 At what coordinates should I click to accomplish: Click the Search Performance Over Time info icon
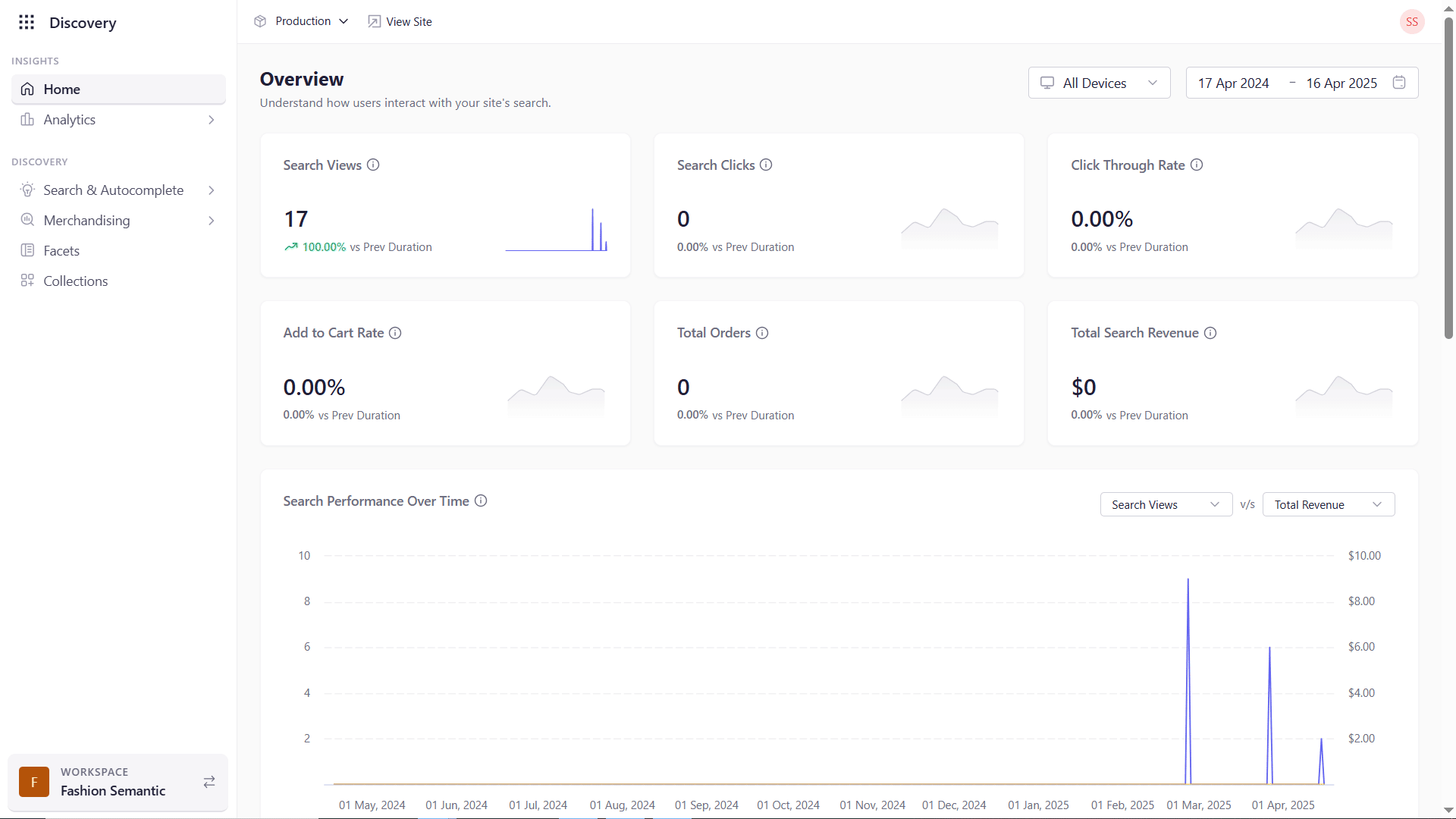pyautogui.click(x=481, y=500)
